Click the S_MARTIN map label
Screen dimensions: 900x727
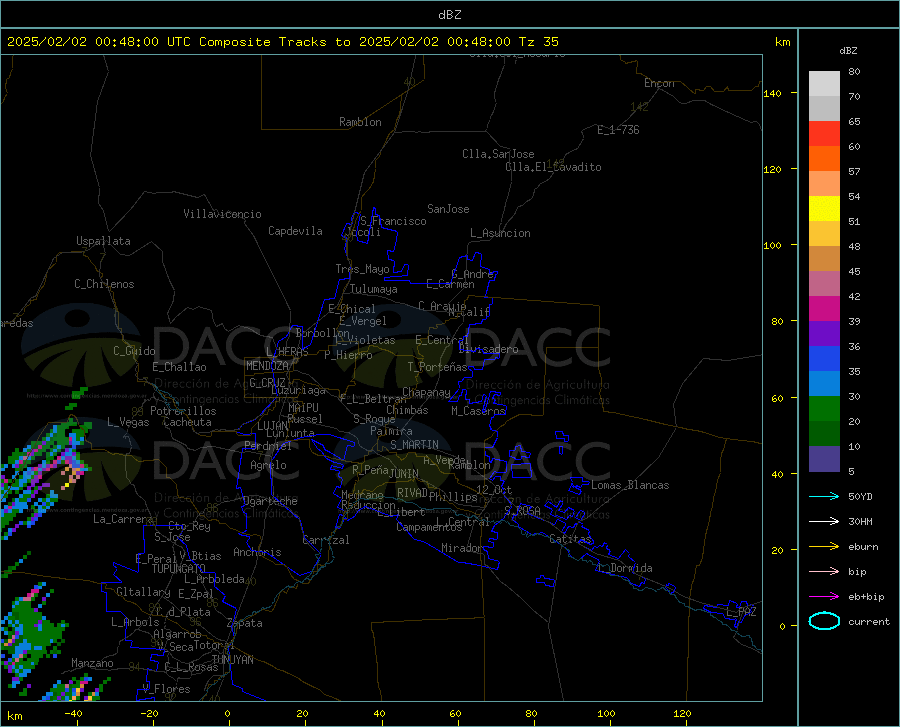(414, 445)
